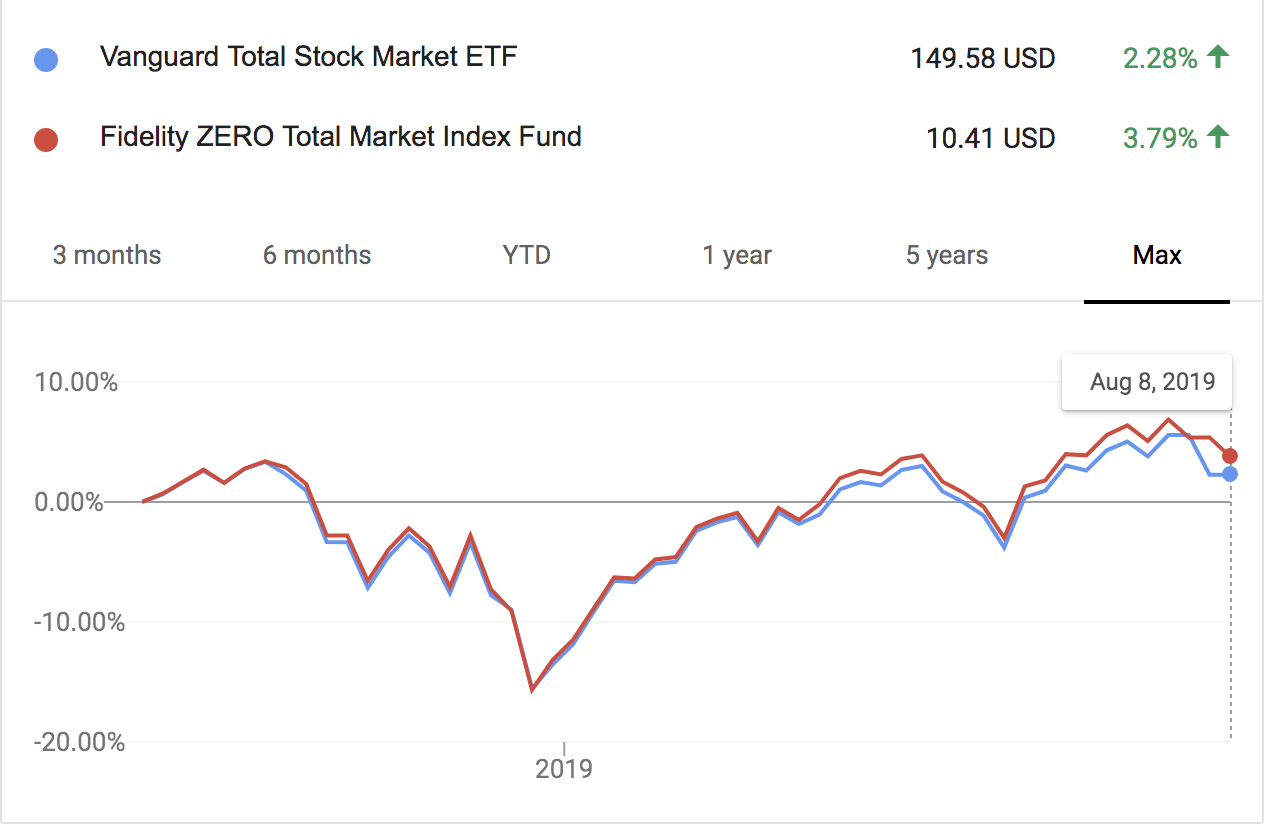Select the blue data point endpoint on the chart
The width and height of the screenshot is (1264, 824).
[x=1229, y=474]
